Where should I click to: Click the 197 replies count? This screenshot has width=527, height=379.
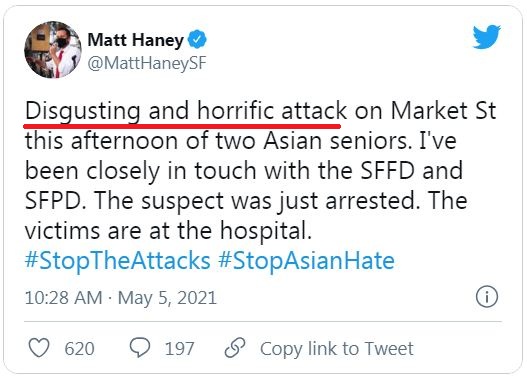[x=179, y=348]
